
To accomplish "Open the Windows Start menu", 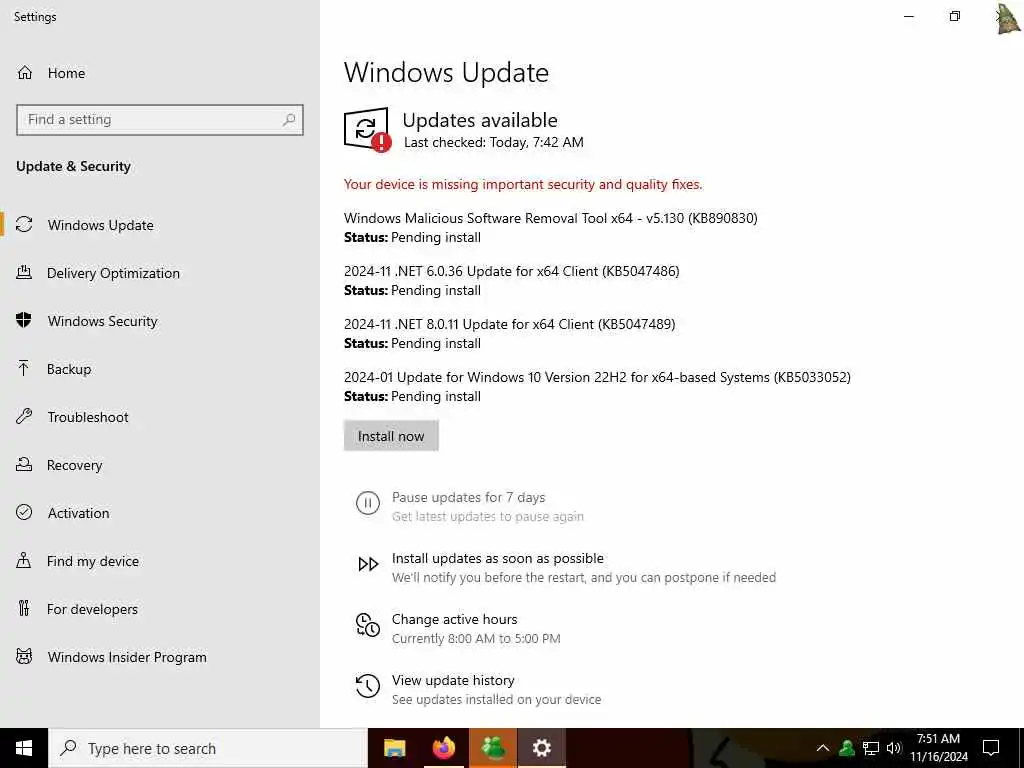I will tap(24, 748).
